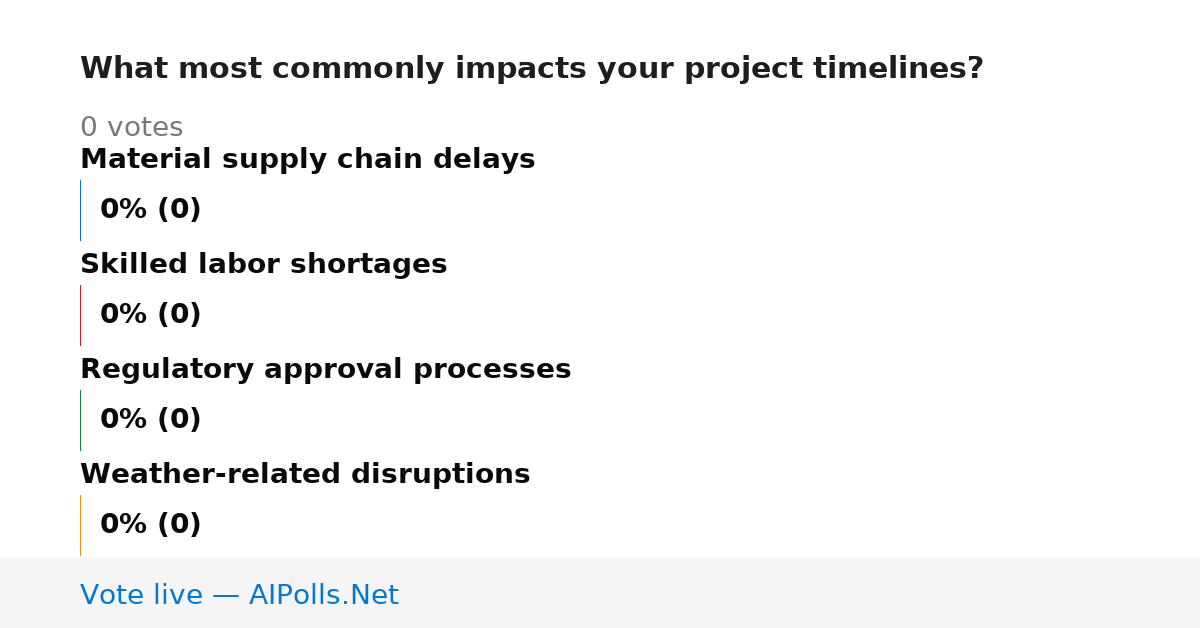Image resolution: width=1200 pixels, height=628 pixels.
Task: Select the 'Material supply chain delays' option
Action: tap(307, 160)
